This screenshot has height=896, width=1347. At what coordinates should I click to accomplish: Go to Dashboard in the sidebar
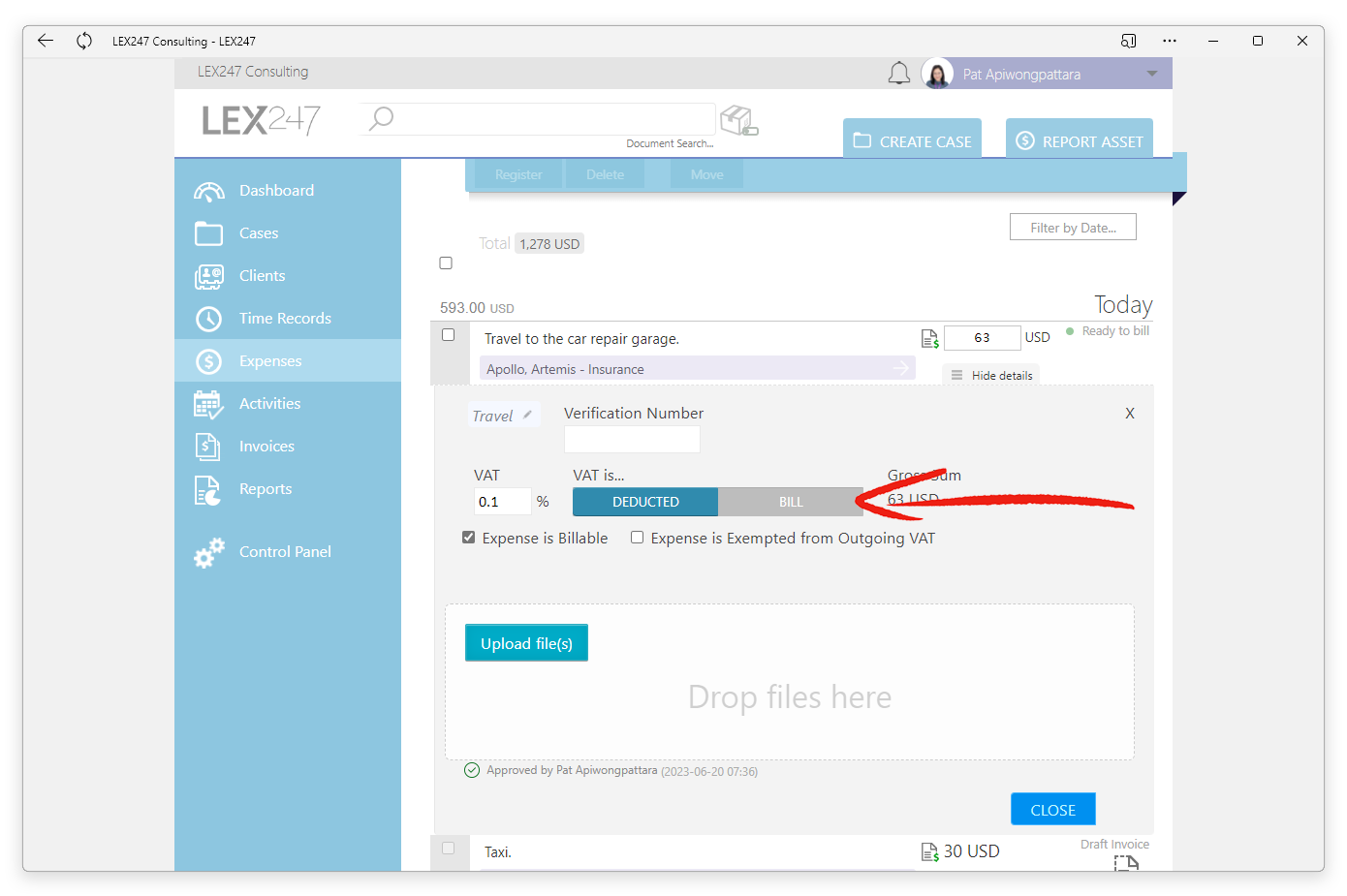(x=276, y=191)
